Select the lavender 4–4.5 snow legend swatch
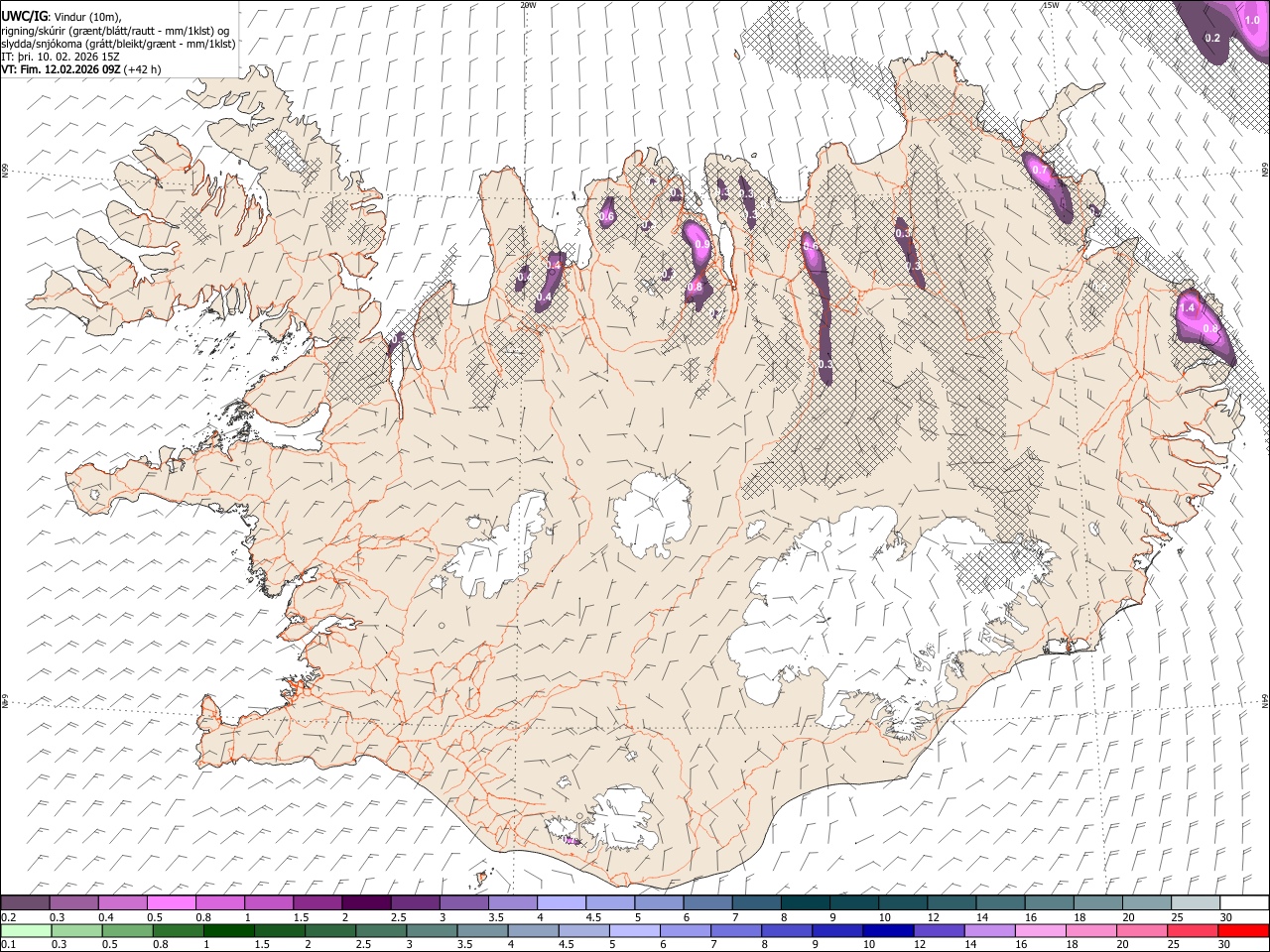This screenshot has height=952, width=1270. point(561,902)
